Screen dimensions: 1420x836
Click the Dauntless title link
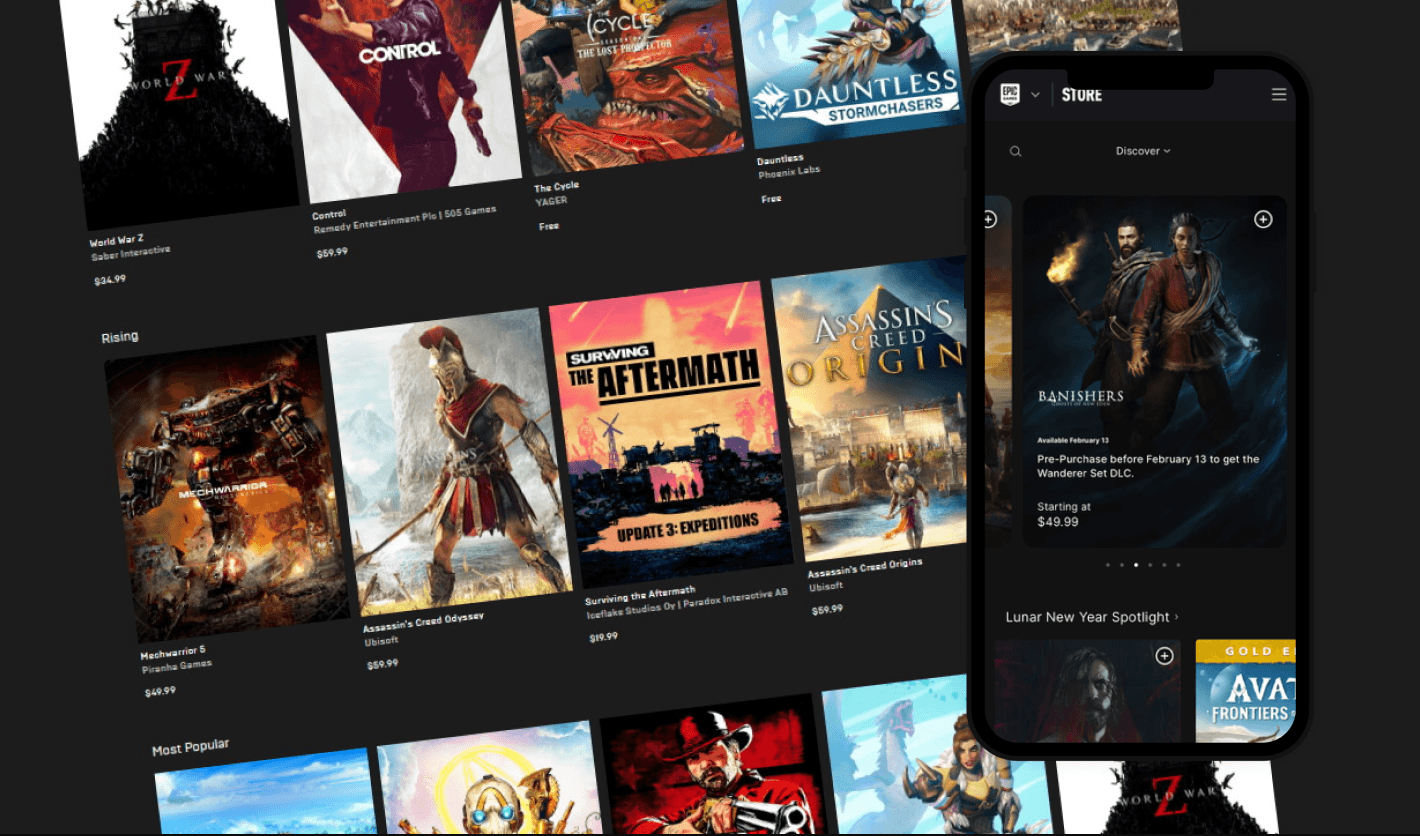tap(780, 159)
